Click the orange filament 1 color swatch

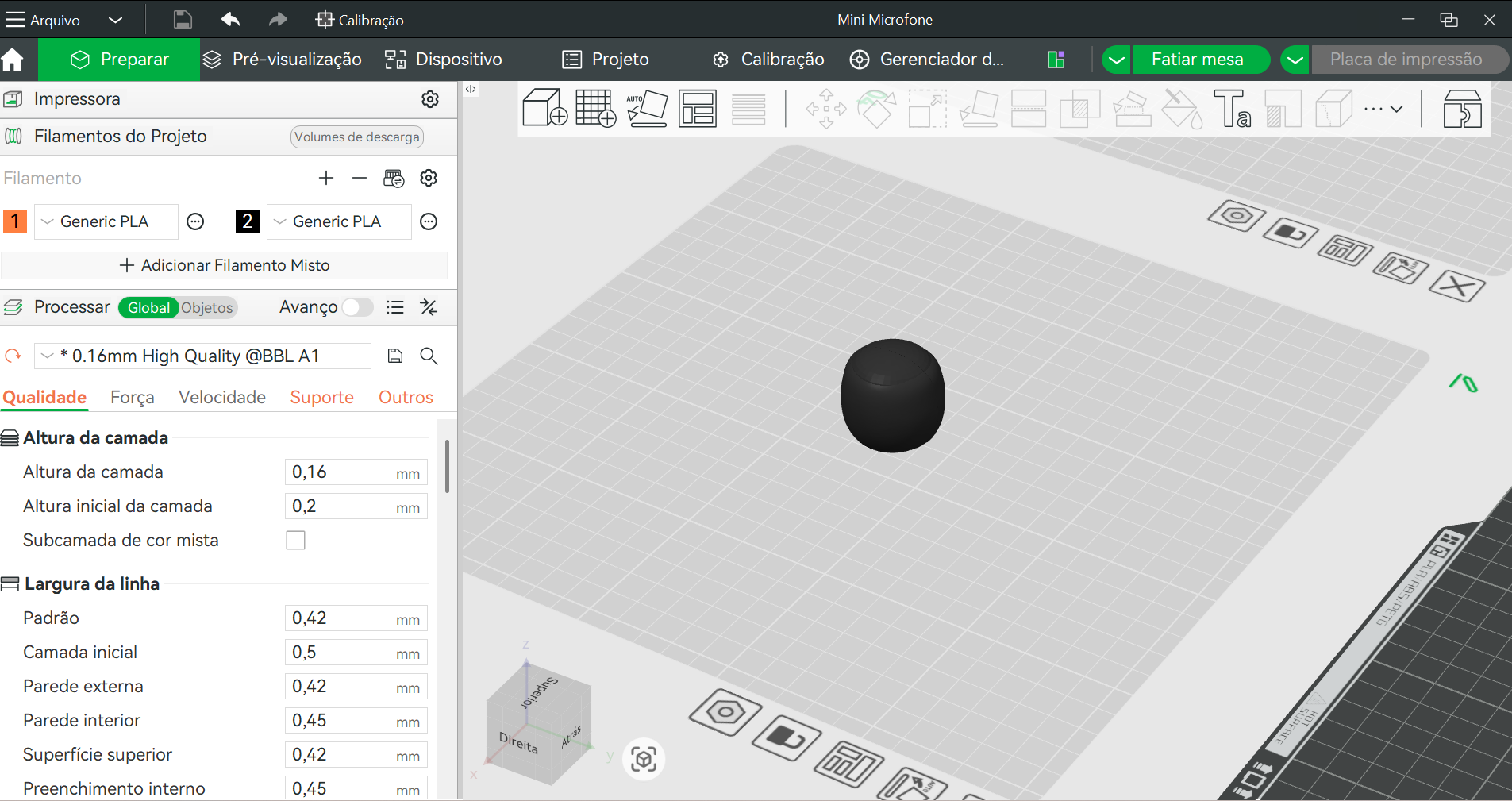point(15,221)
